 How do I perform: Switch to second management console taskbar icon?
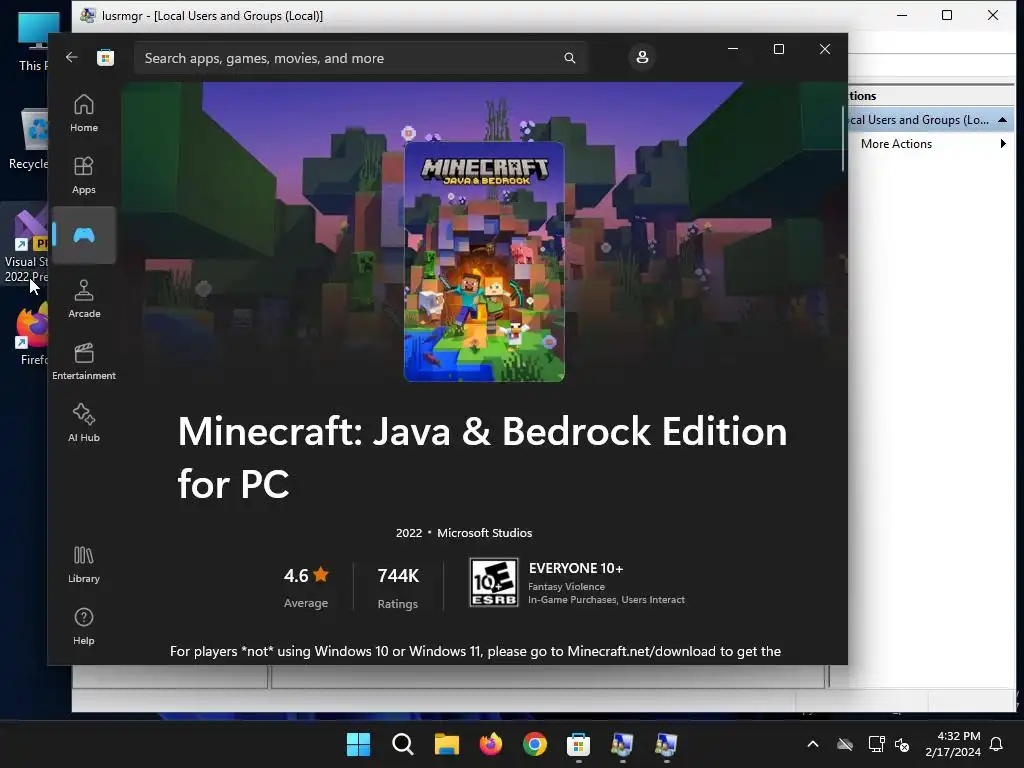(x=666, y=744)
